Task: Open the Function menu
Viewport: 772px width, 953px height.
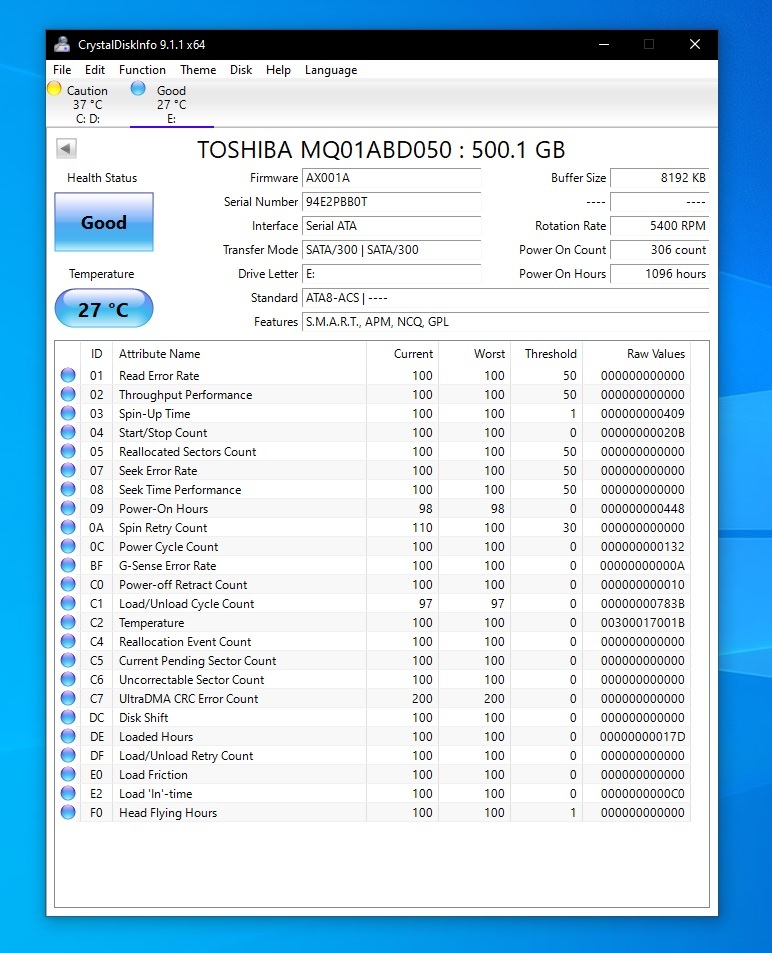Action: pyautogui.click(x=142, y=70)
